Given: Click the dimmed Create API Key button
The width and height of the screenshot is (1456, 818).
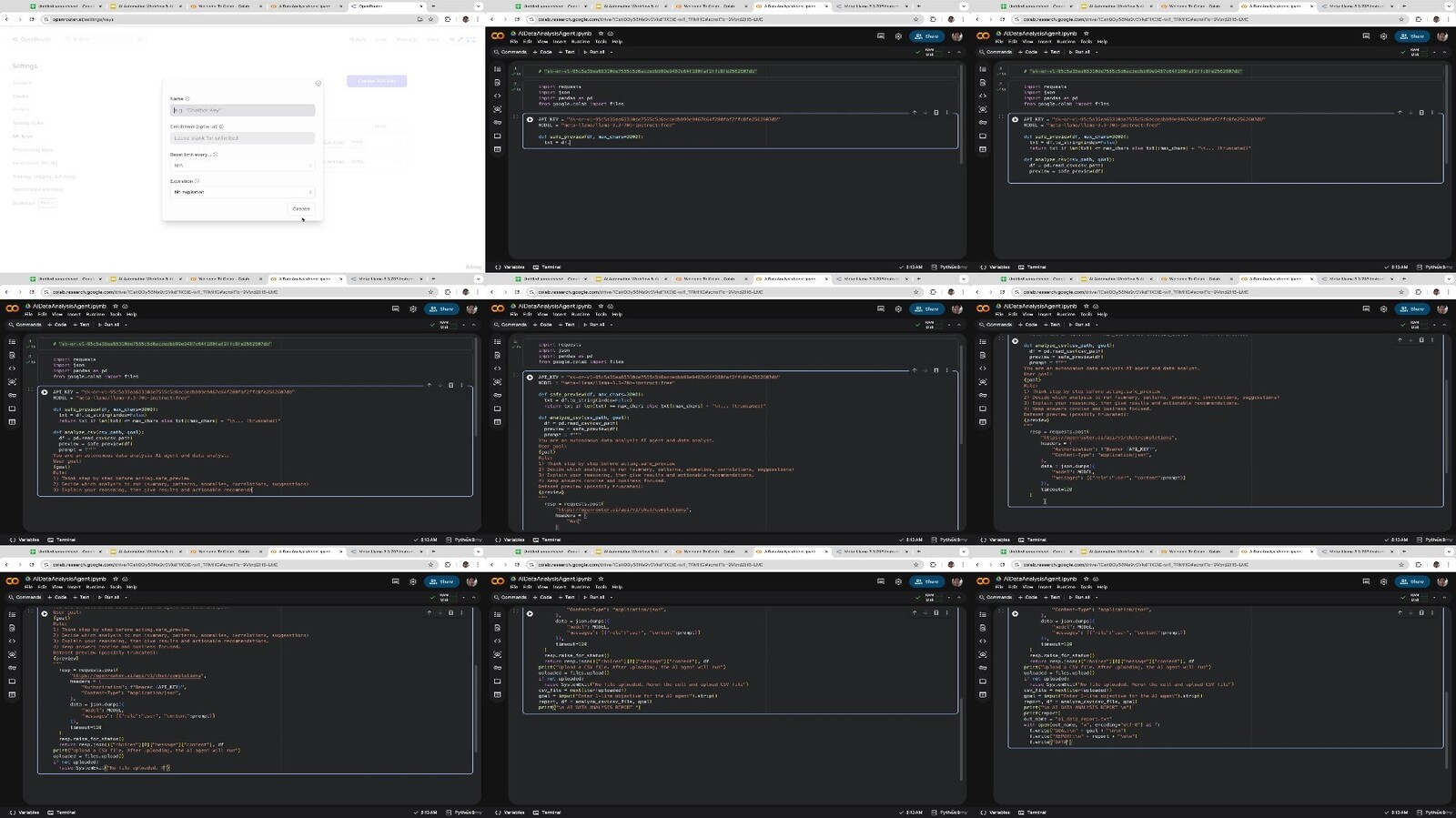Looking at the screenshot, I should click(377, 81).
